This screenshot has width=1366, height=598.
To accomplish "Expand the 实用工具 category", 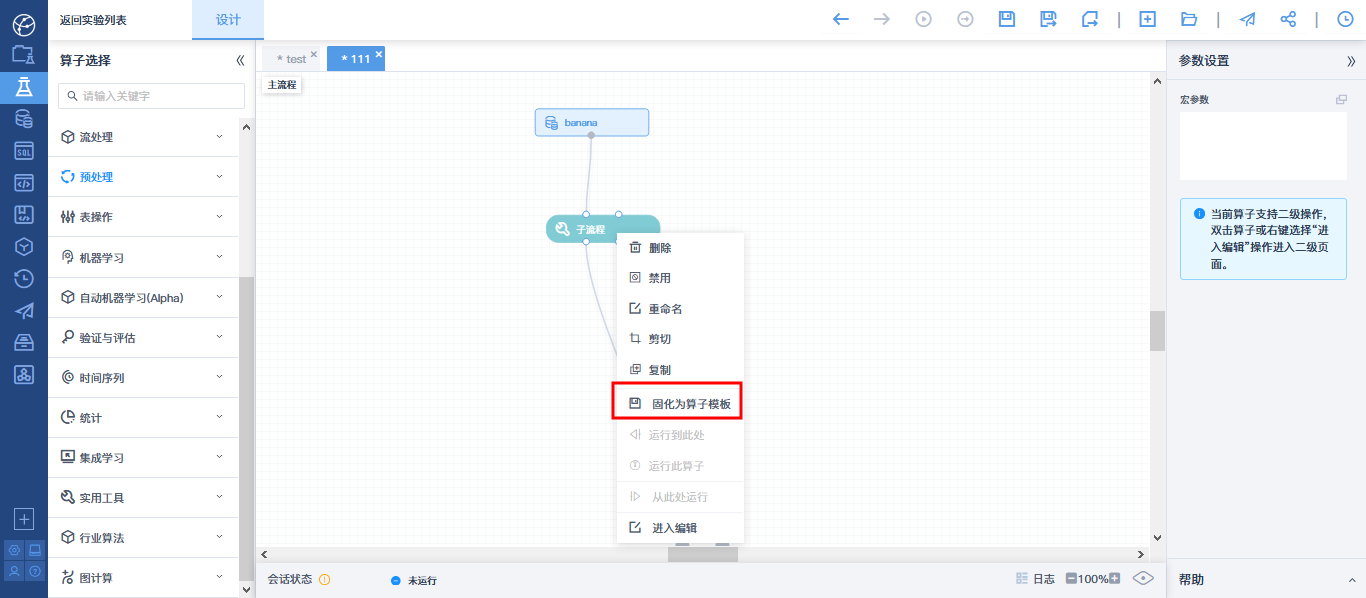I will coord(144,497).
